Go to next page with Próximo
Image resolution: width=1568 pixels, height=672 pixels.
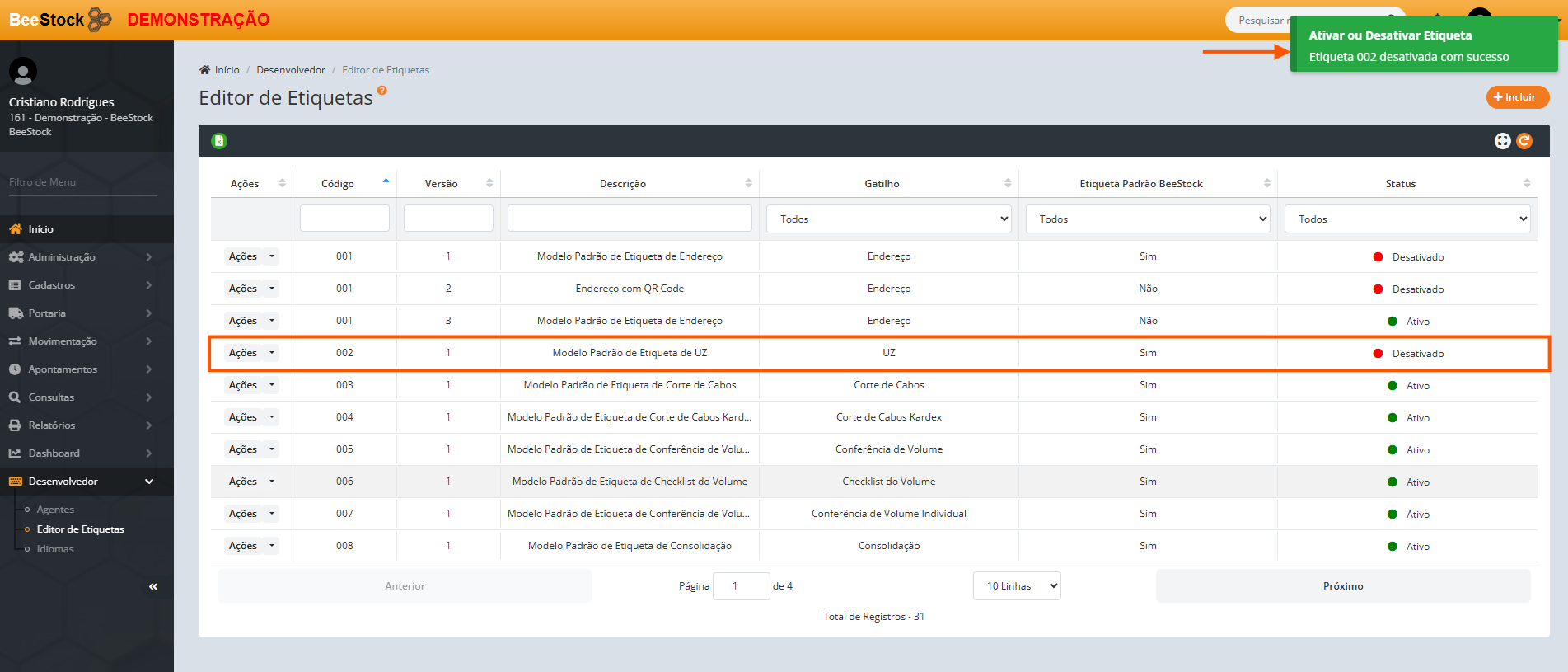(1342, 586)
